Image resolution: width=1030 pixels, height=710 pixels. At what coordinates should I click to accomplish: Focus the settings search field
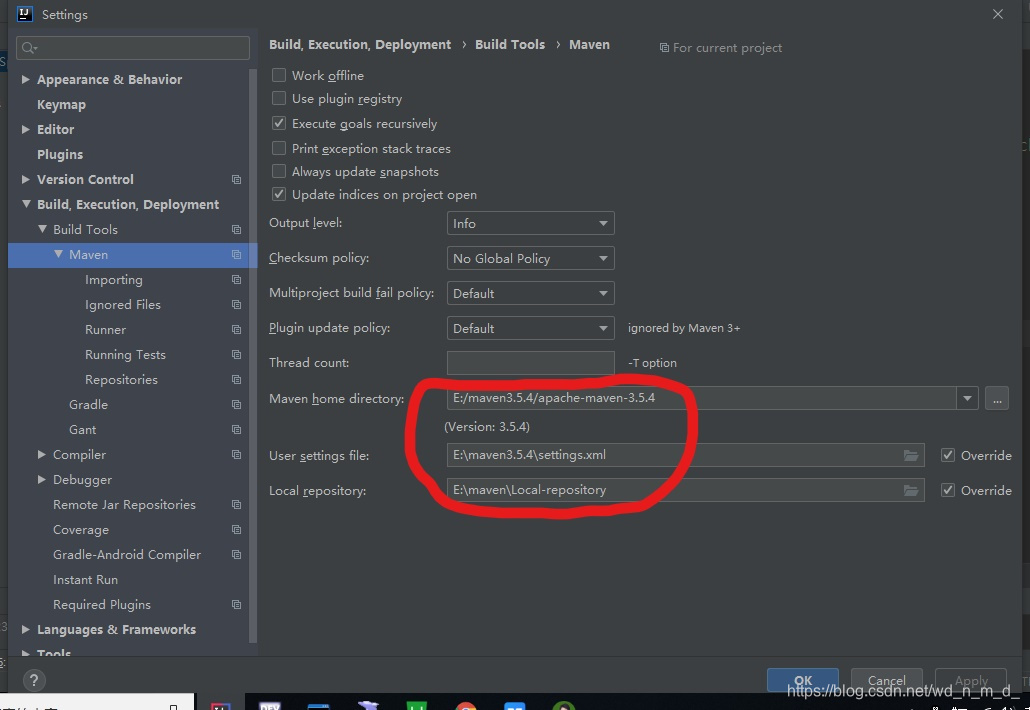[133, 48]
